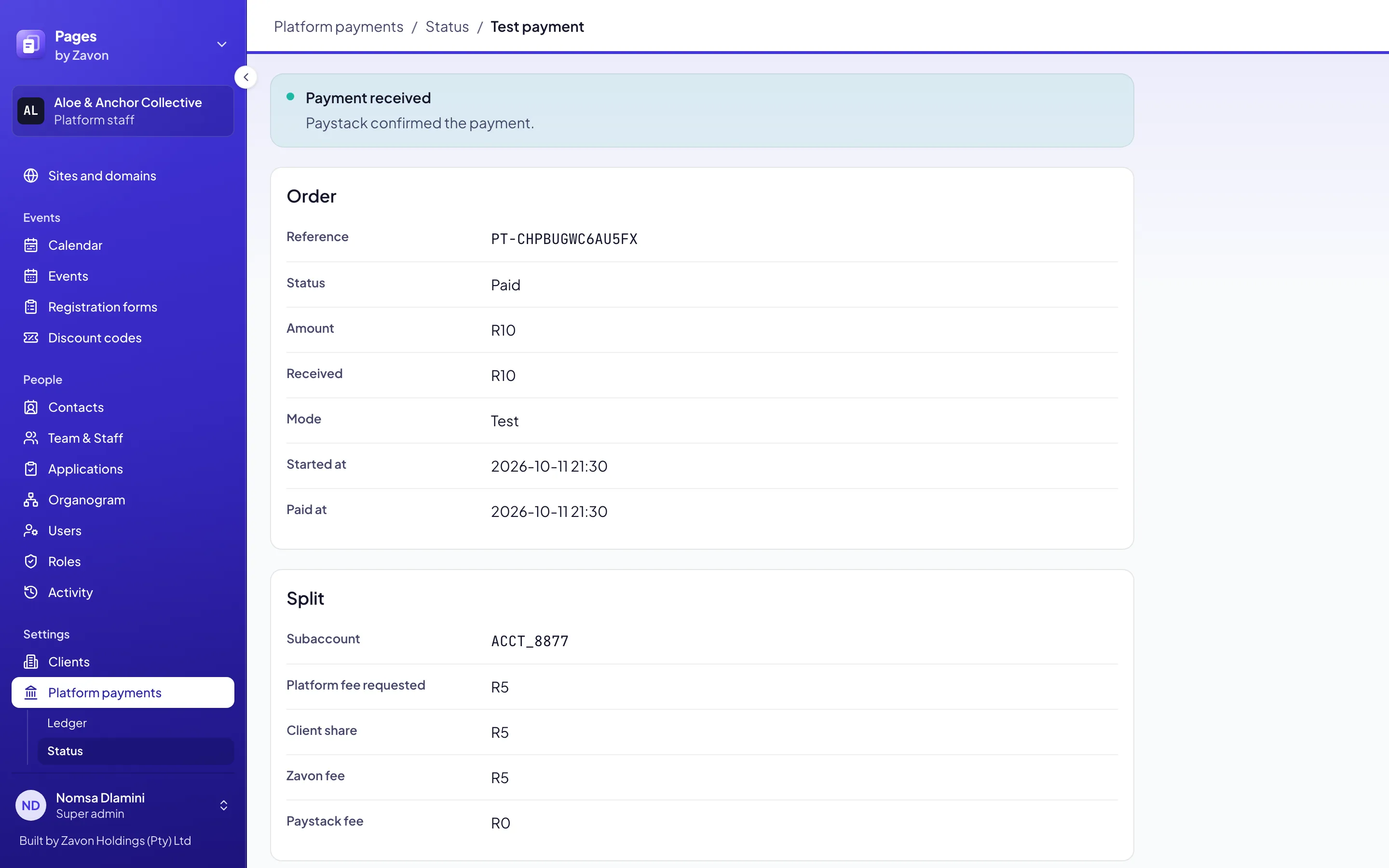Click the AL workspace avatar
Screen dimensions: 1389x868
coord(30,111)
